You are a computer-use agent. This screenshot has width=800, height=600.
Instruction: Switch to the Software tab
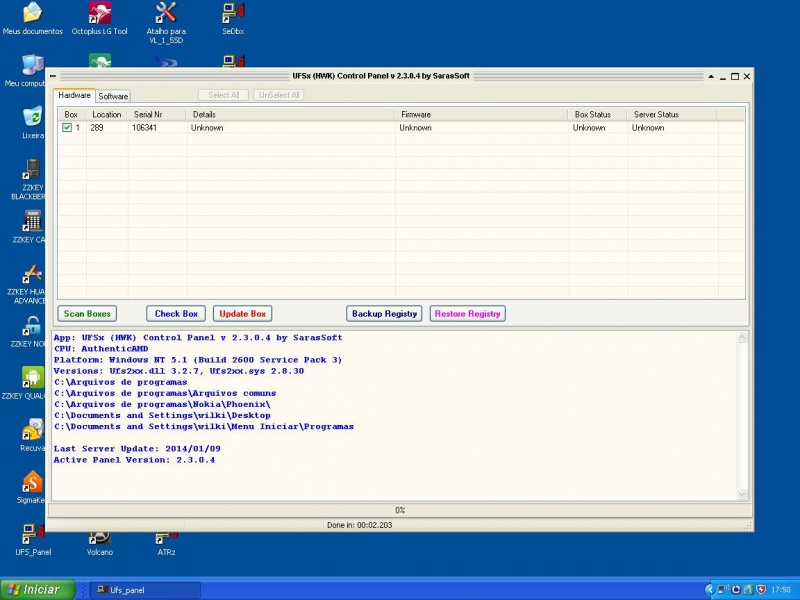coord(113,96)
